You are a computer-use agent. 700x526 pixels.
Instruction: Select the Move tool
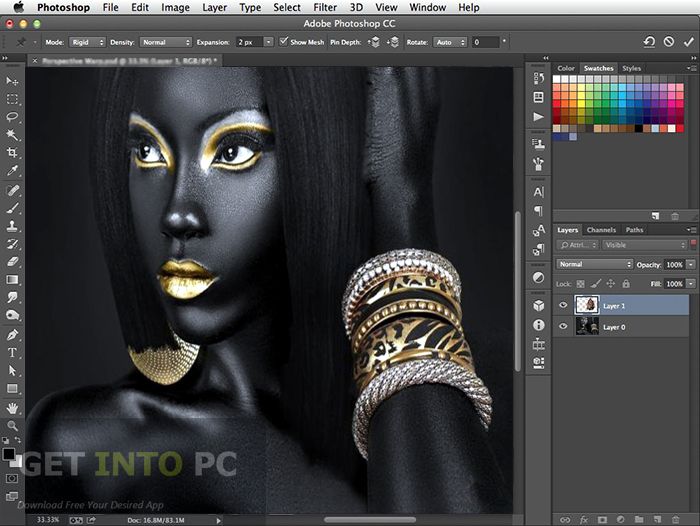(13, 81)
